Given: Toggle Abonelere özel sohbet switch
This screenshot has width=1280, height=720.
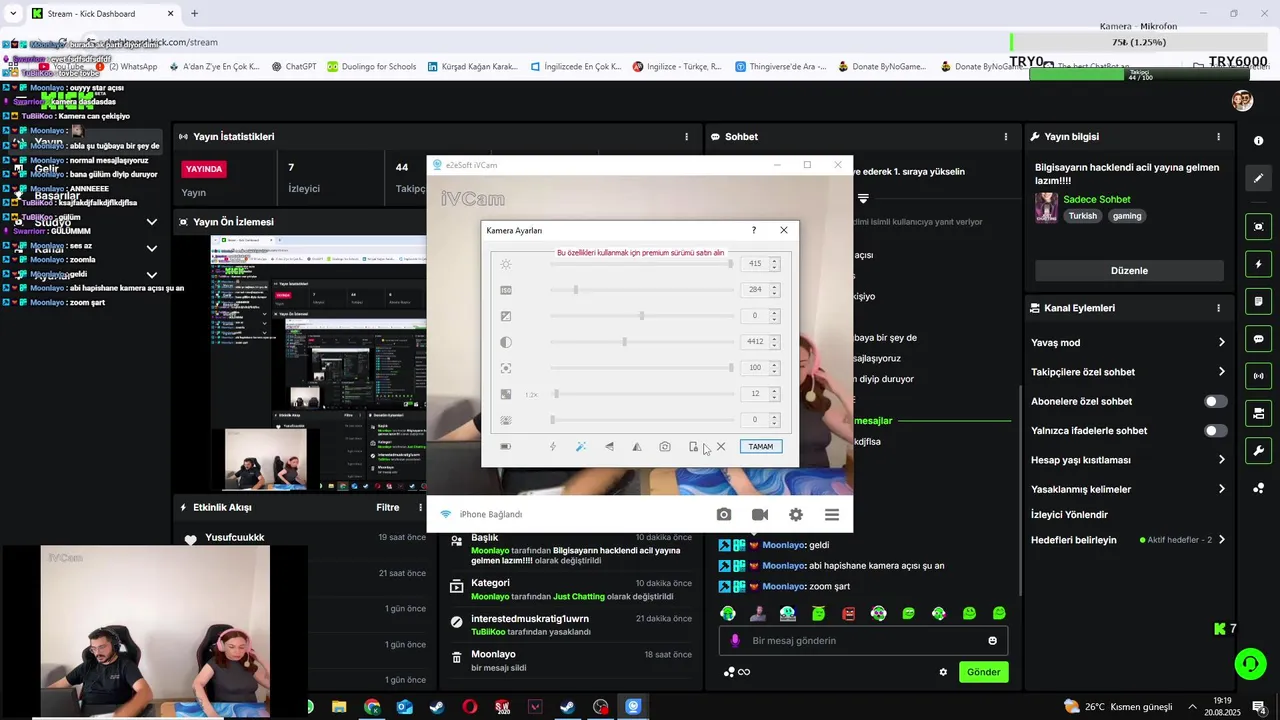Looking at the screenshot, I should [1215, 402].
